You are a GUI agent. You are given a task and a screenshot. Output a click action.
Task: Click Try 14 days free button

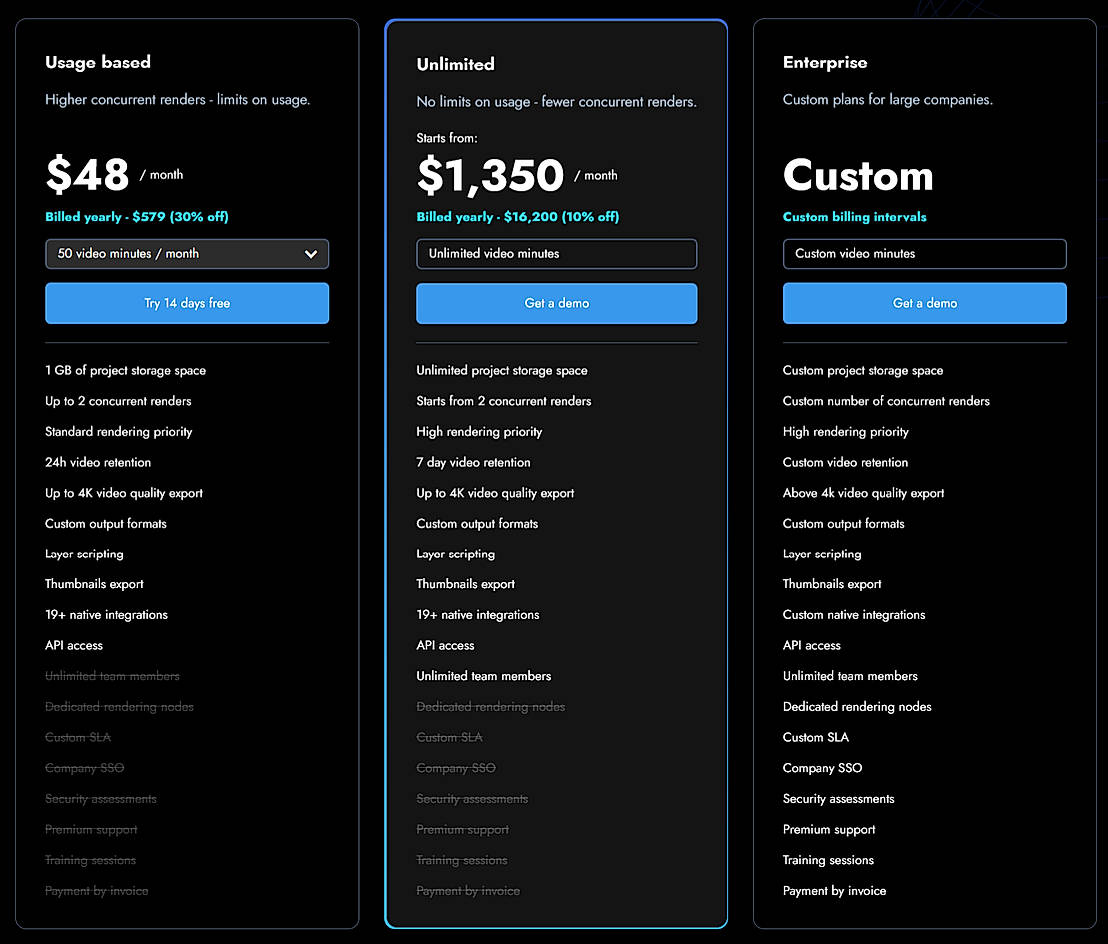(x=187, y=303)
